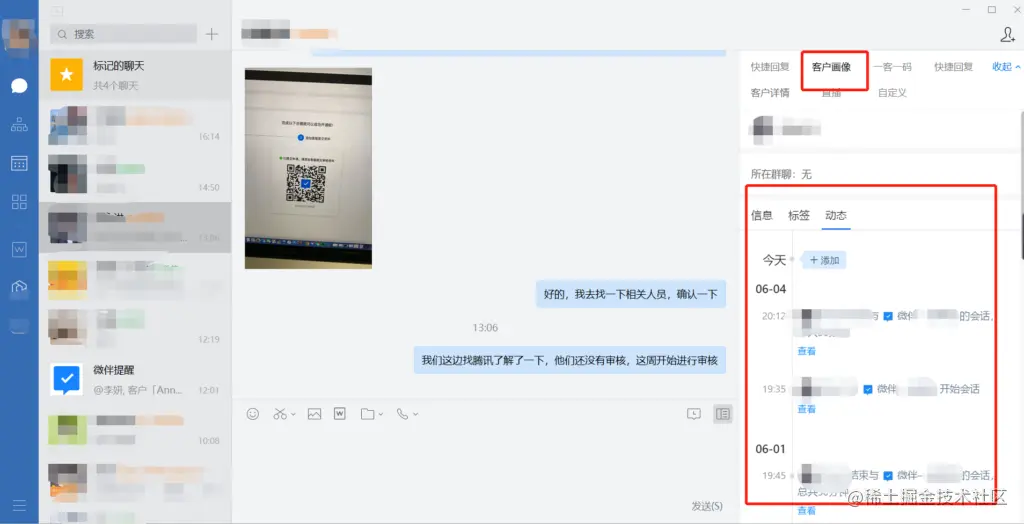This screenshot has height=524, width=1024.
Task: Open the Messages chat bubble in sidebar
Action: click(x=19, y=86)
